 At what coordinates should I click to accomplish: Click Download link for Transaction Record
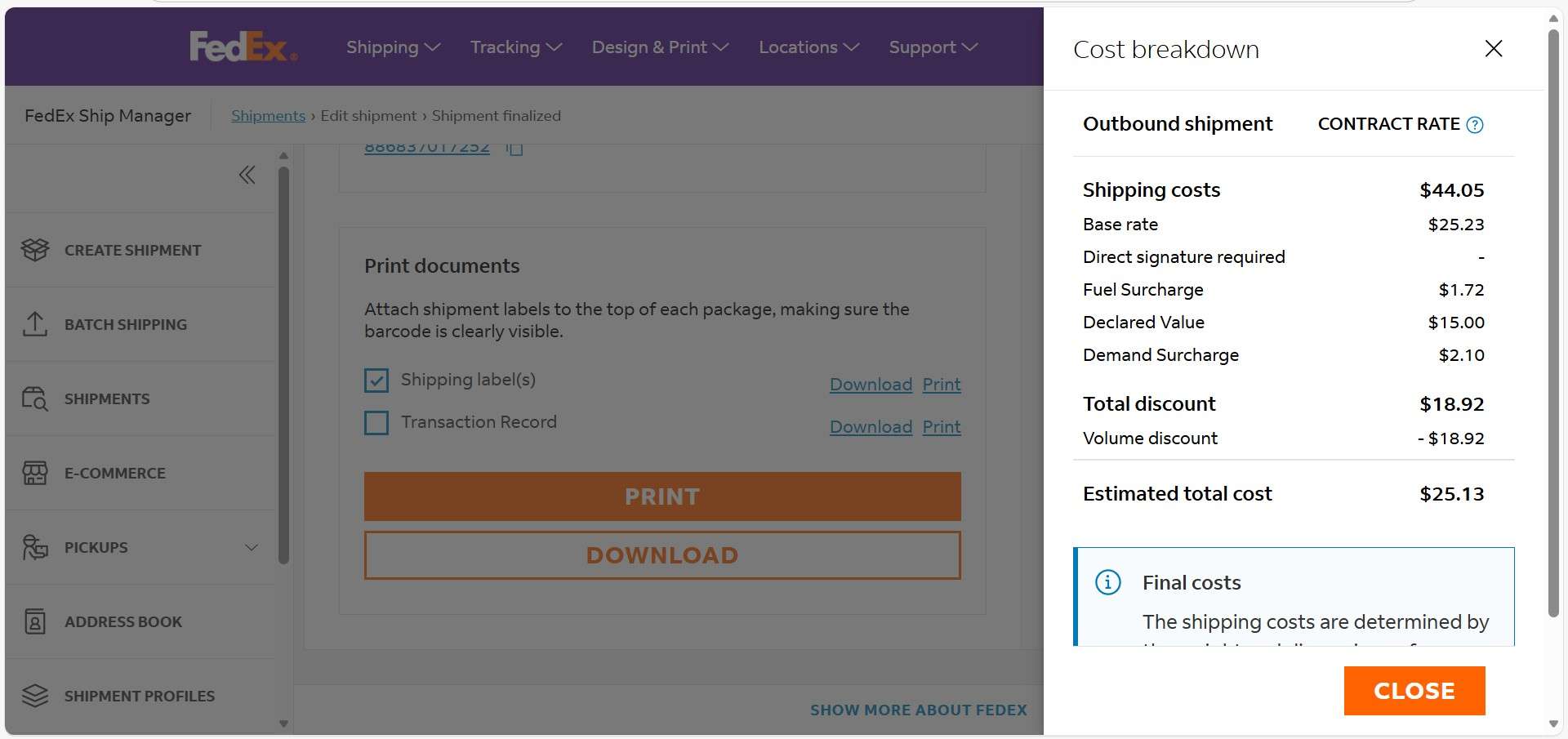[871, 427]
